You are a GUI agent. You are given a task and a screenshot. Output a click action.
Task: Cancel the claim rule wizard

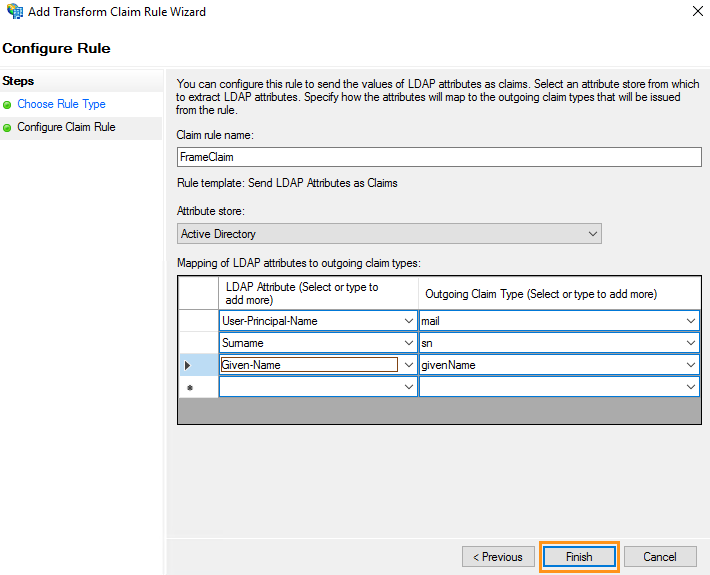pos(660,557)
